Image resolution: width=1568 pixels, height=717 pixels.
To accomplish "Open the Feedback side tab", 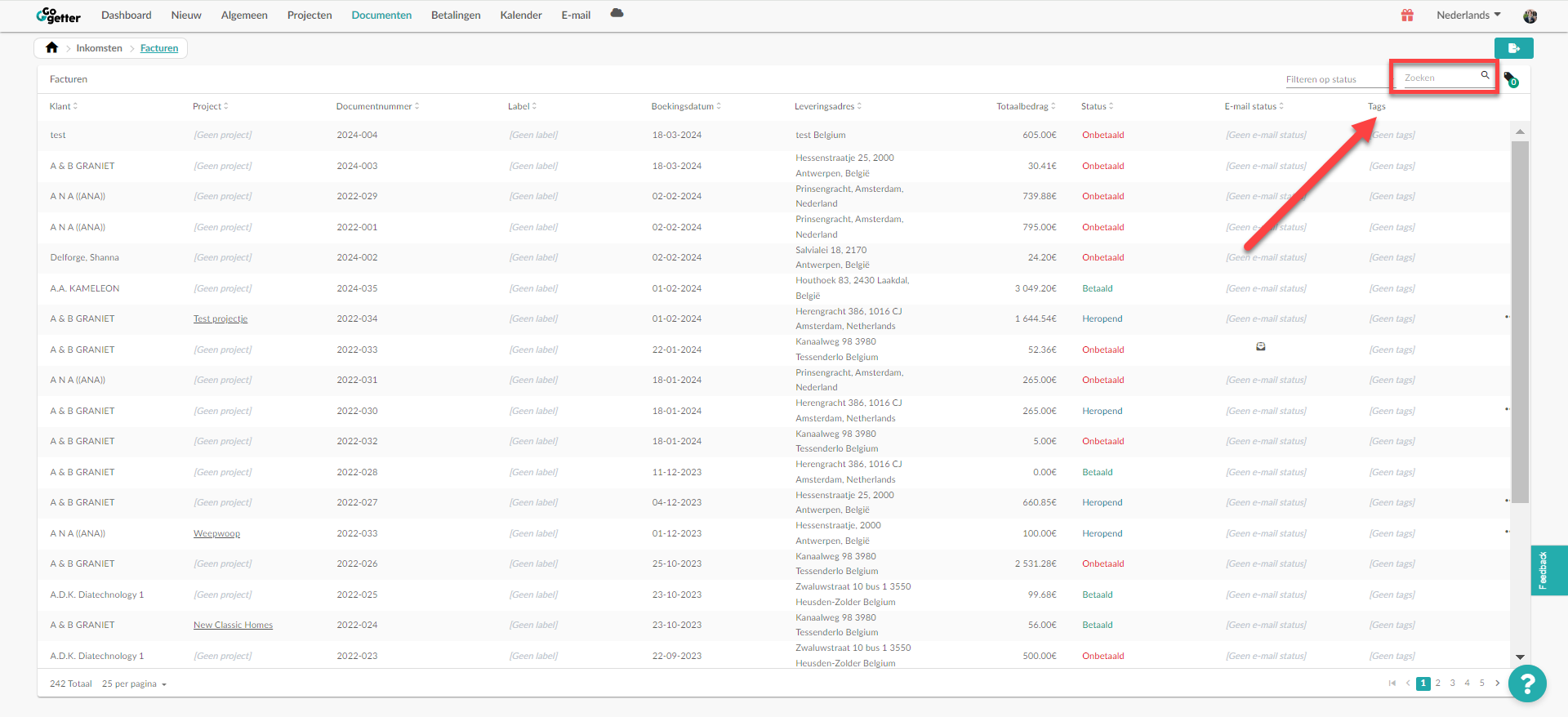I will pyautogui.click(x=1549, y=570).
